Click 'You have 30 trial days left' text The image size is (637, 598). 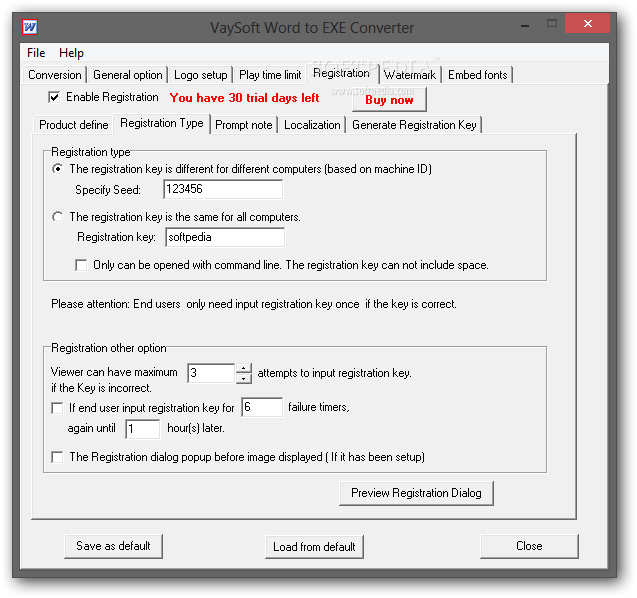pos(245,98)
